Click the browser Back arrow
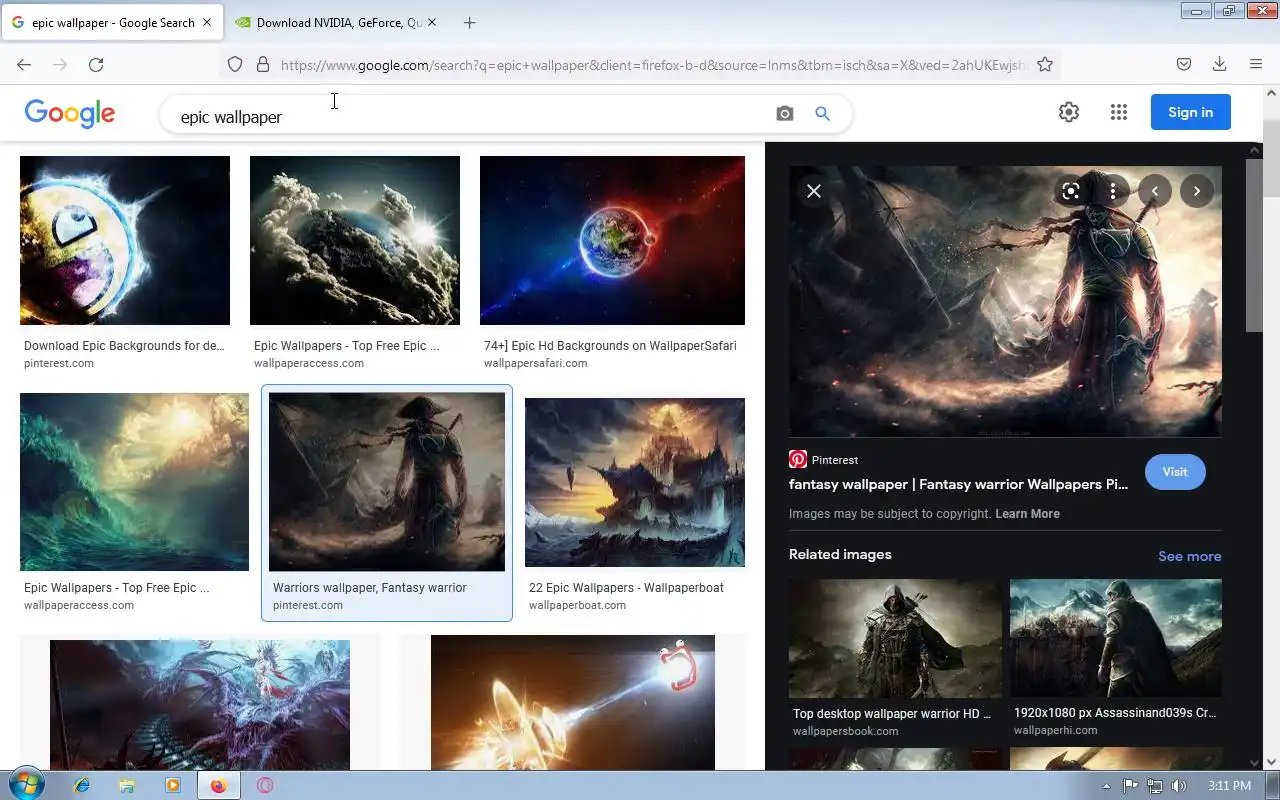This screenshot has width=1280, height=800. 24,64
